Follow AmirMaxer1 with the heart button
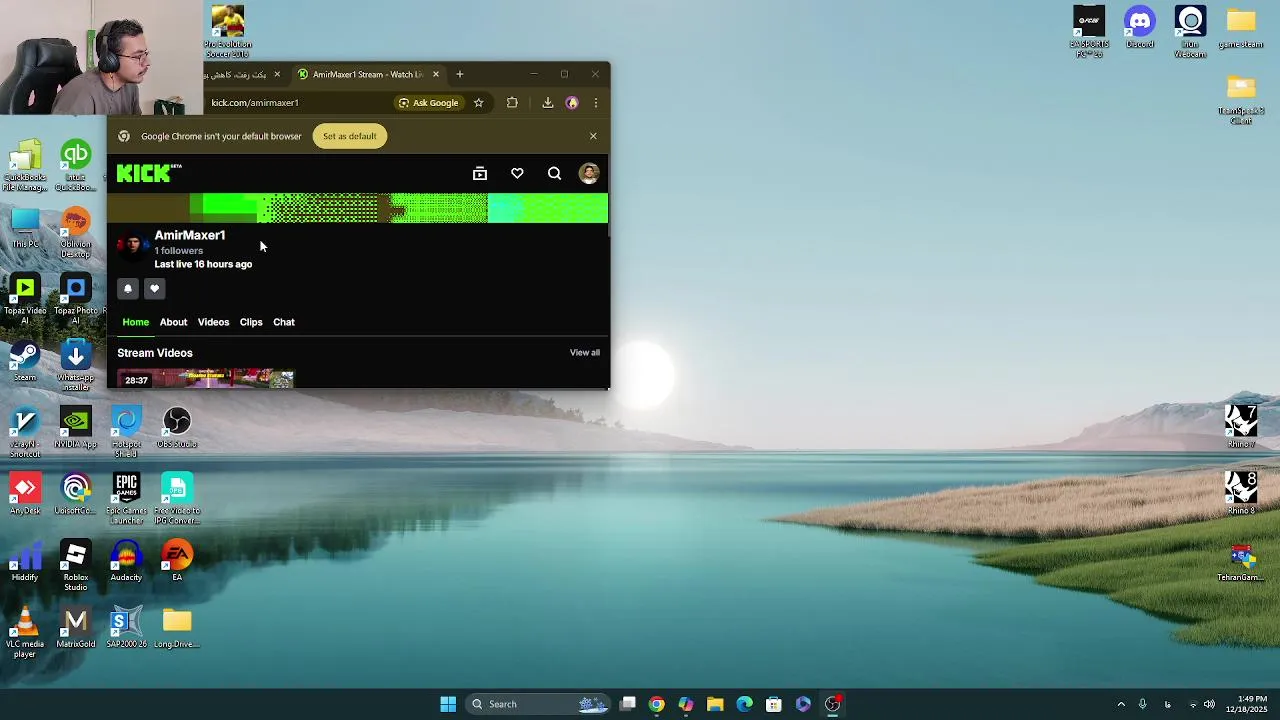This screenshot has height=720, width=1280. coord(154,288)
